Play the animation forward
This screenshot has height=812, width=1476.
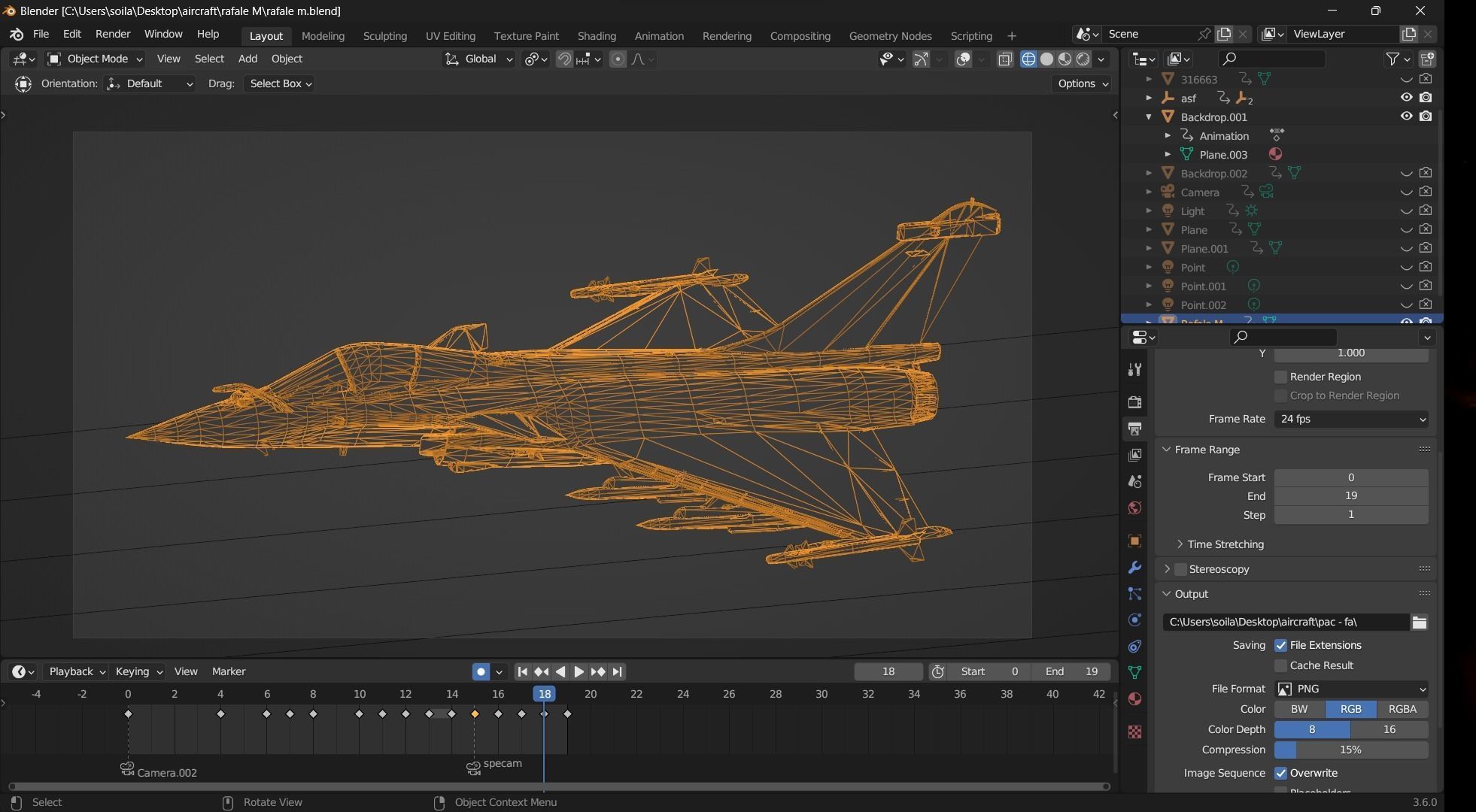tap(579, 672)
